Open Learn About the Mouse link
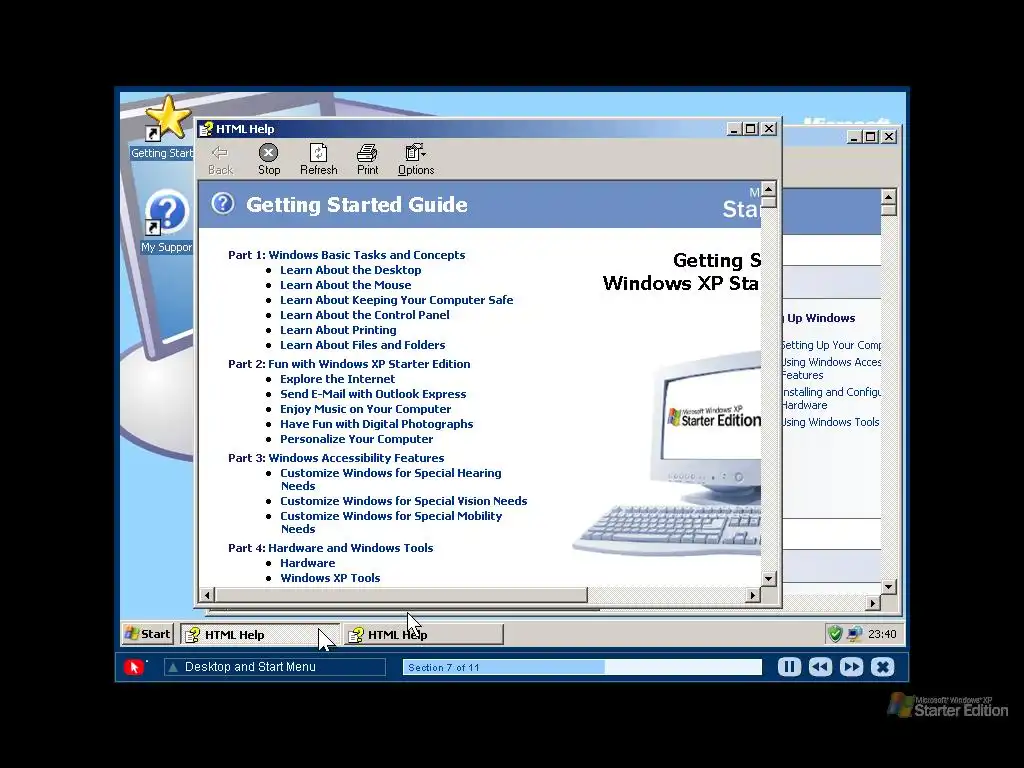The width and height of the screenshot is (1024, 768). 345,285
